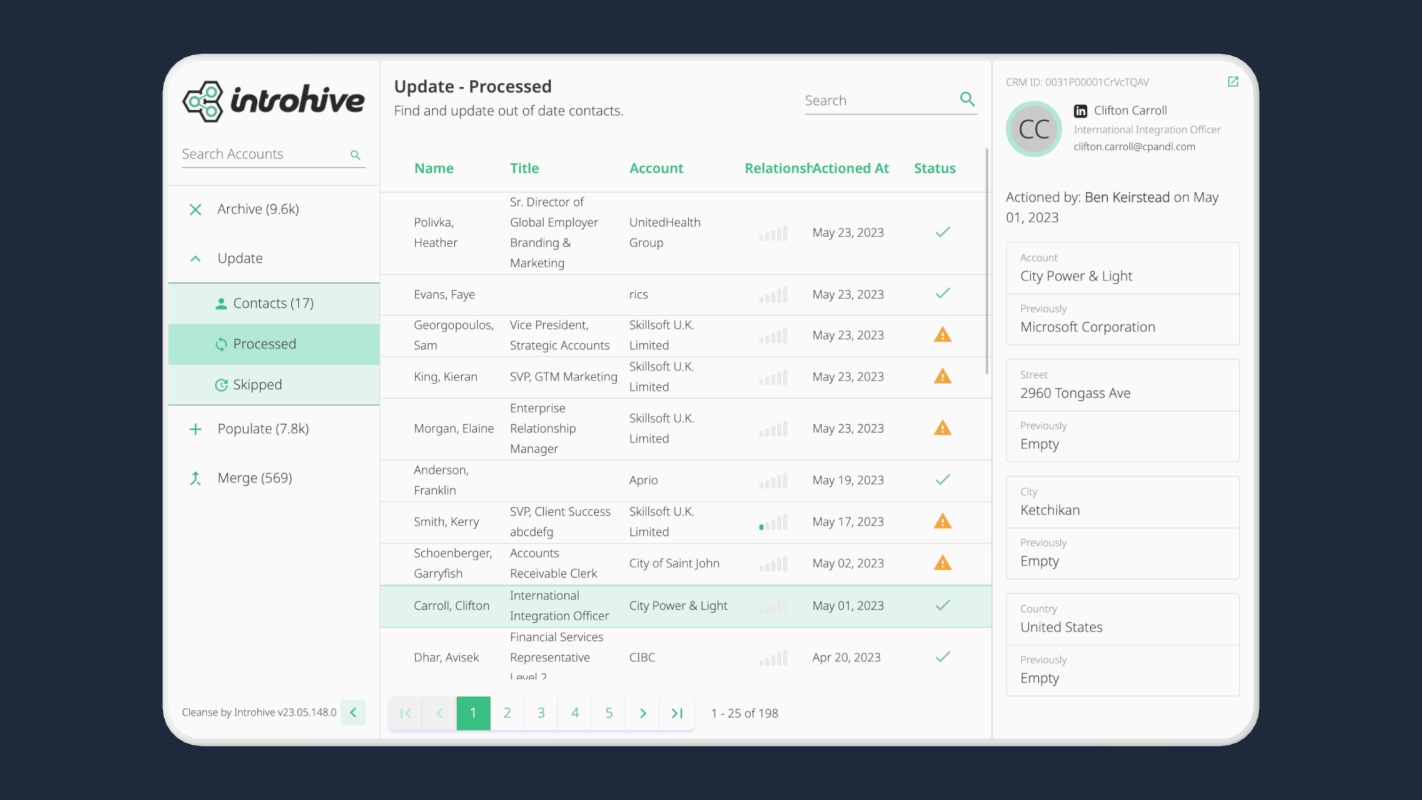Sort by the Actioned At column header
The height and width of the screenshot is (800, 1422).
[851, 168]
